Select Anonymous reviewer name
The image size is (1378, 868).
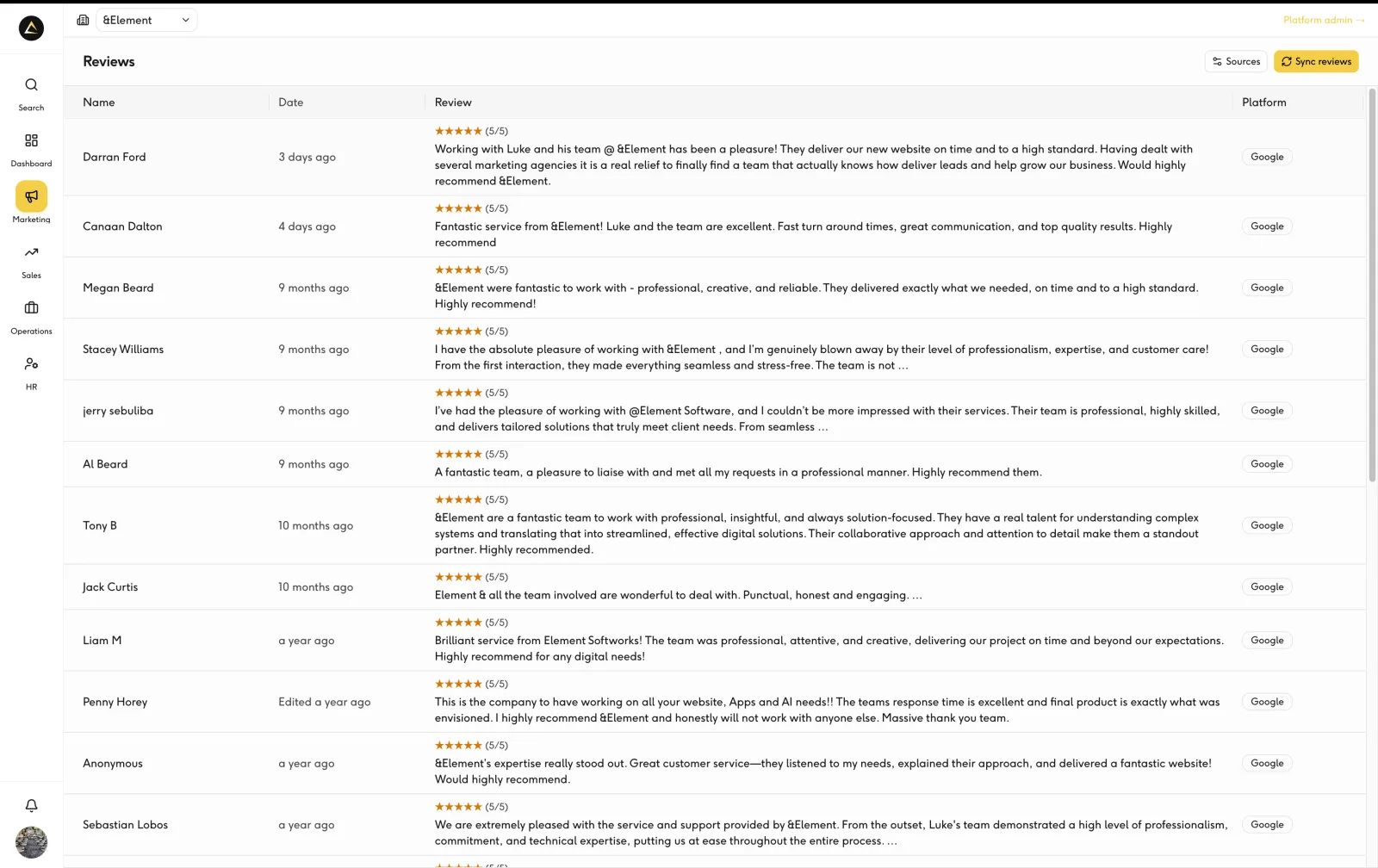(113, 764)
